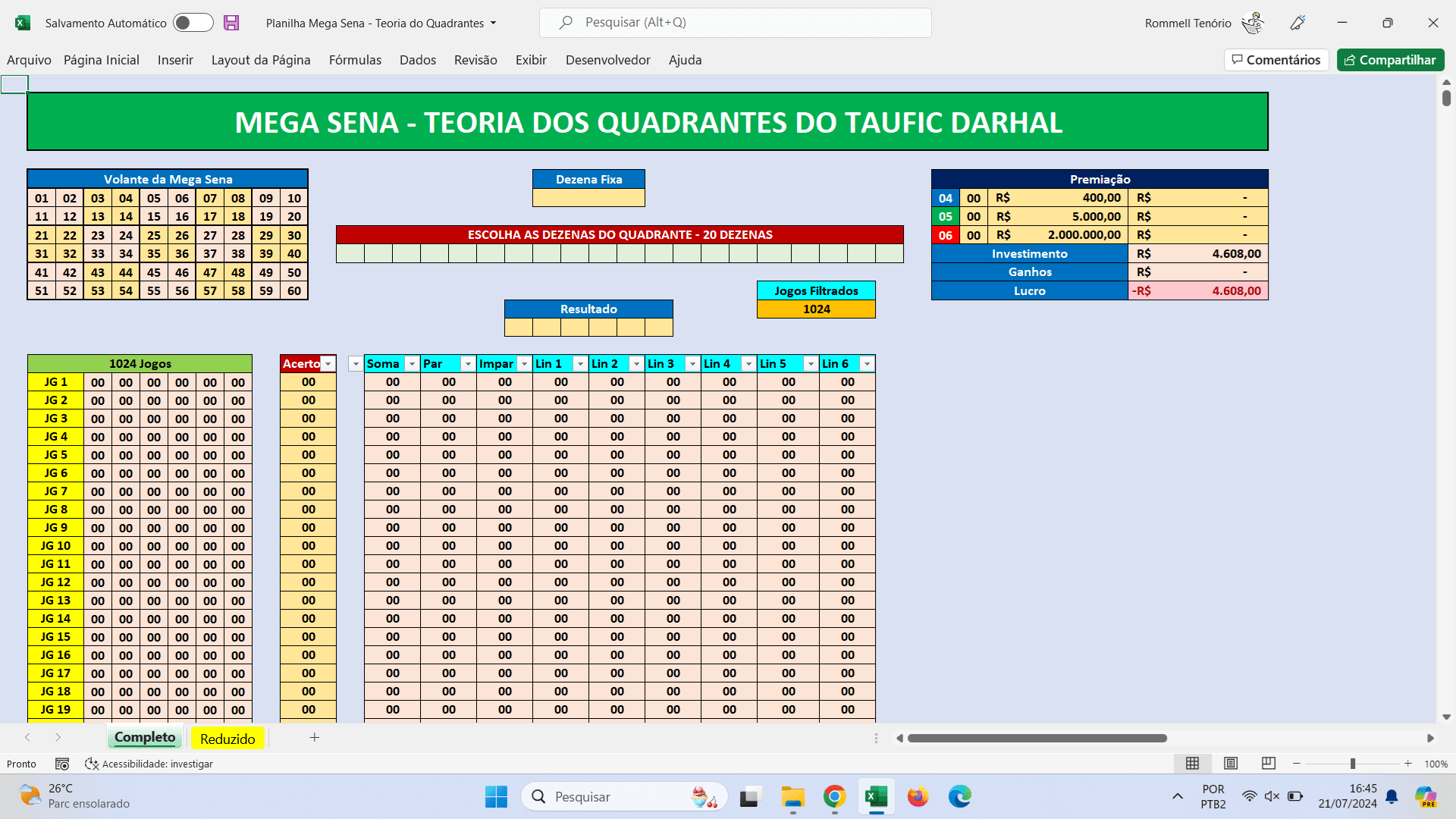Open the Lin 4 filter dropdown
Image resolution: width=1456 pixels, height=819 pixels.
tap(748, 364)
